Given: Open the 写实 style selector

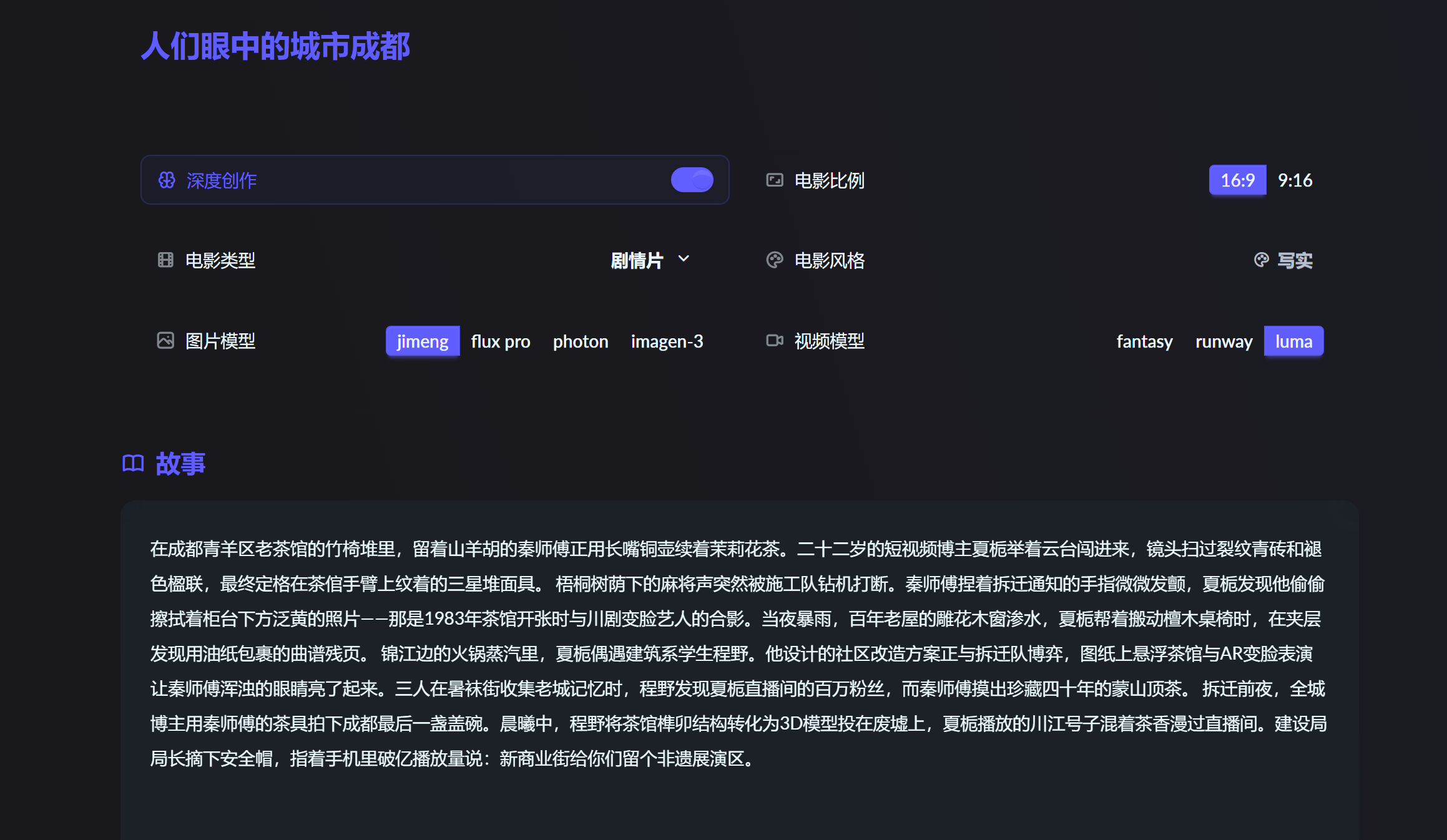Looking at the screenshot, I should click(x=1295, y=260).
